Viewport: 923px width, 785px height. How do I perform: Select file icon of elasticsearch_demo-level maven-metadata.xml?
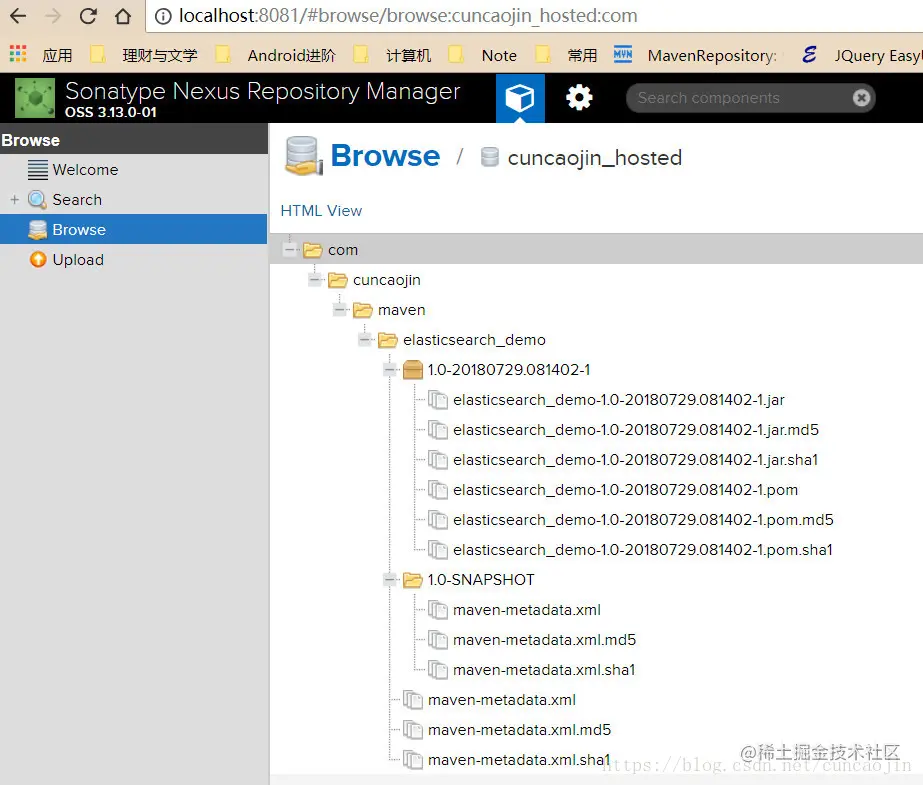coord(413,700)
